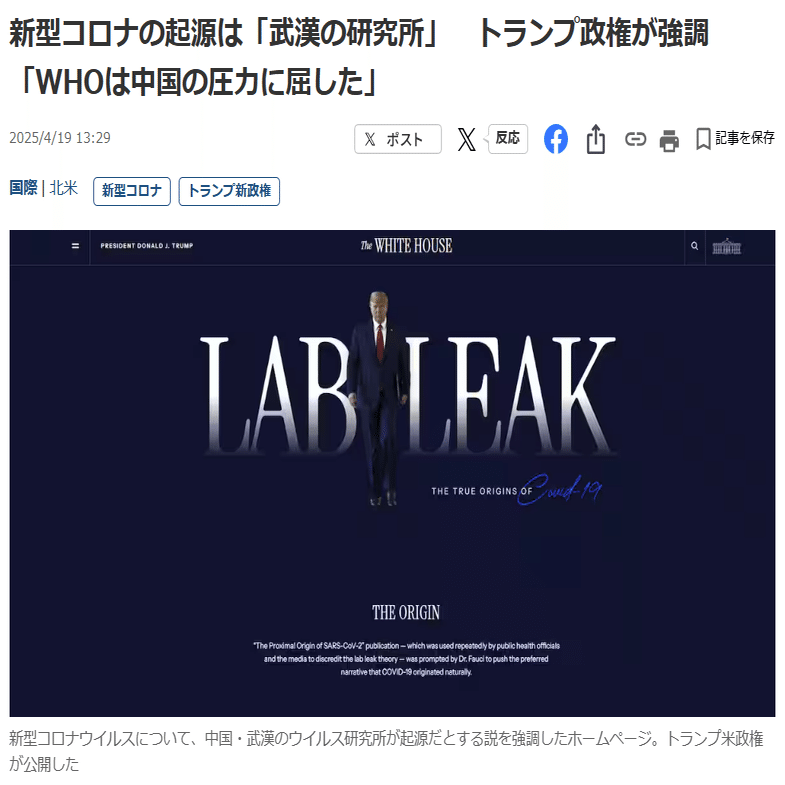Click THE ORIGIN heading in the image
The image size is (785, 785).
[x=406, y=613]
